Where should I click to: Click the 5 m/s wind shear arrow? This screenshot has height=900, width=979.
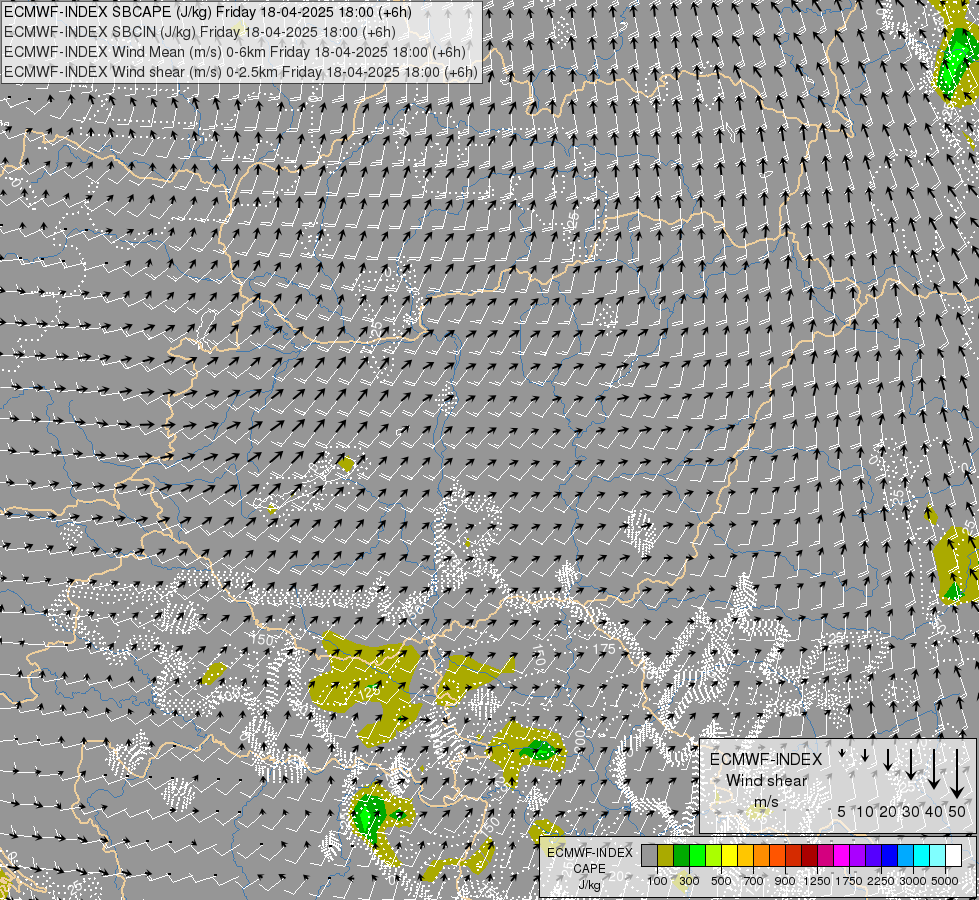point(842,753)
